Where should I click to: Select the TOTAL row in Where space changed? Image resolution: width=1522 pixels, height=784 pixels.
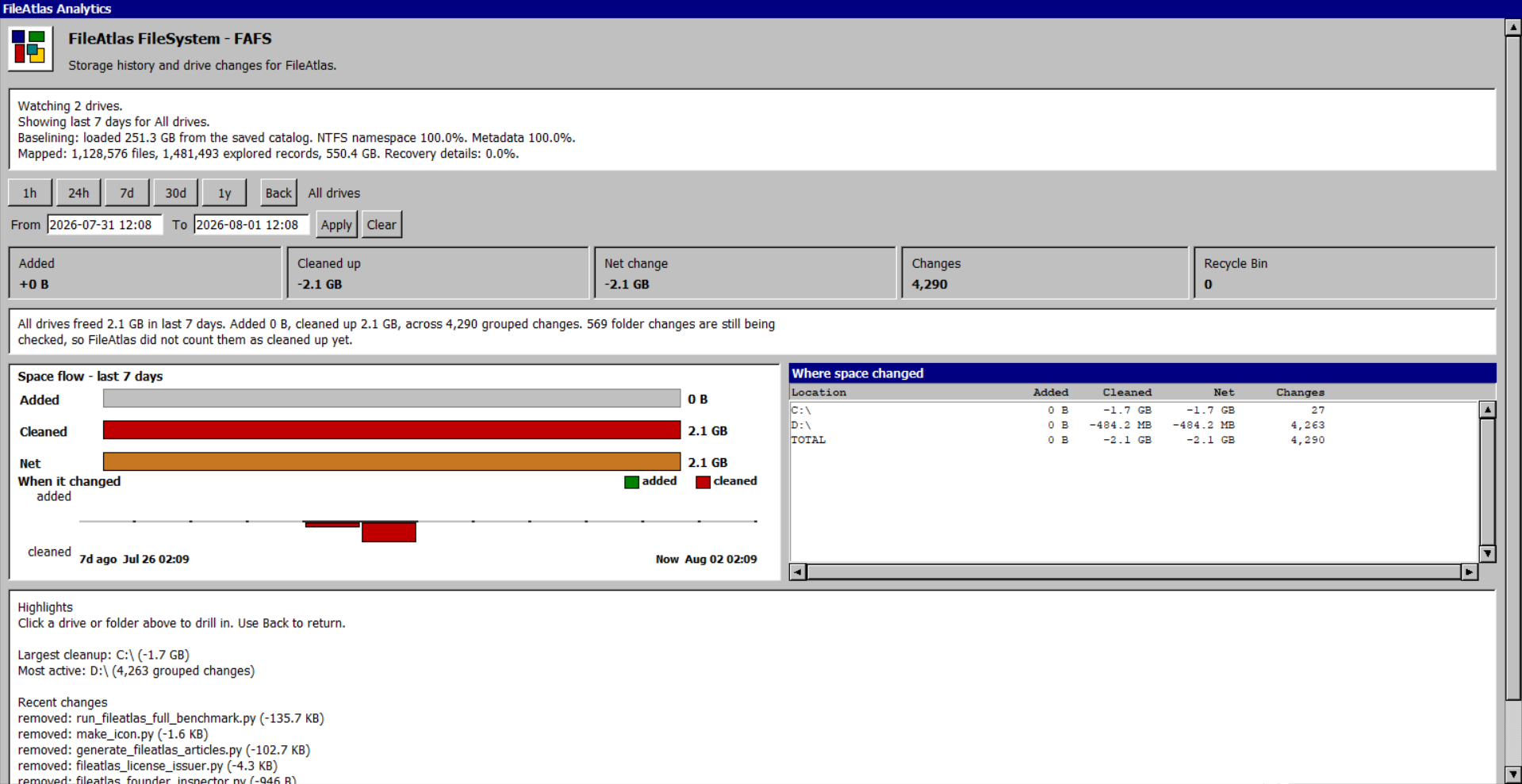tap(1134, 440)
